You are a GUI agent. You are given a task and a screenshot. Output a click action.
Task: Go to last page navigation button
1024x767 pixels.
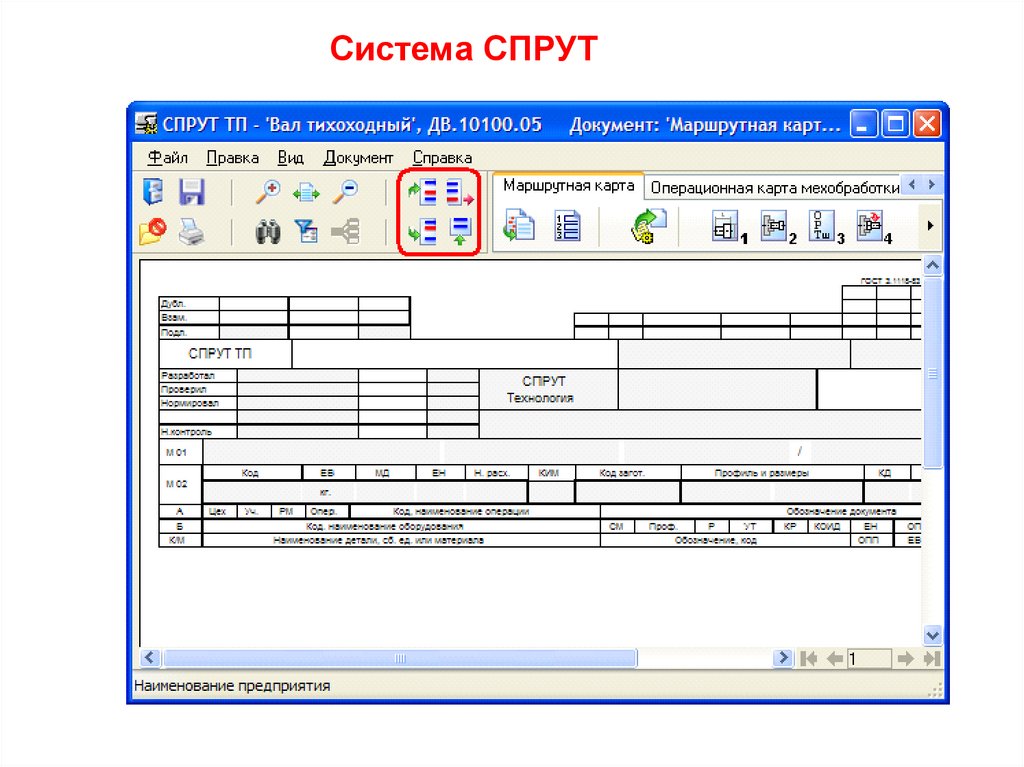[x=932, y=659]
